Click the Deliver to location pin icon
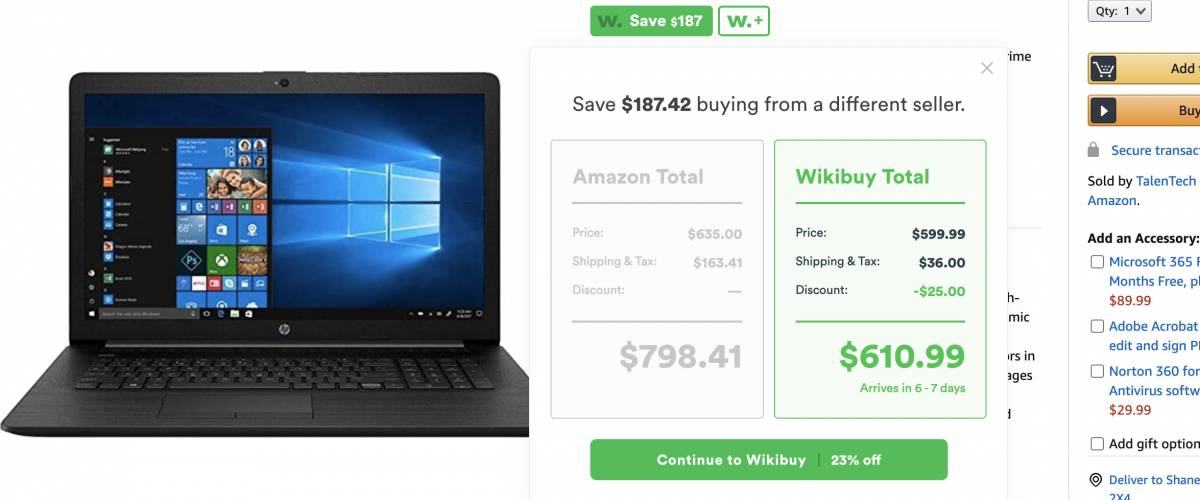This screenshot has height=500, width=1200. tap(1096, 480)
